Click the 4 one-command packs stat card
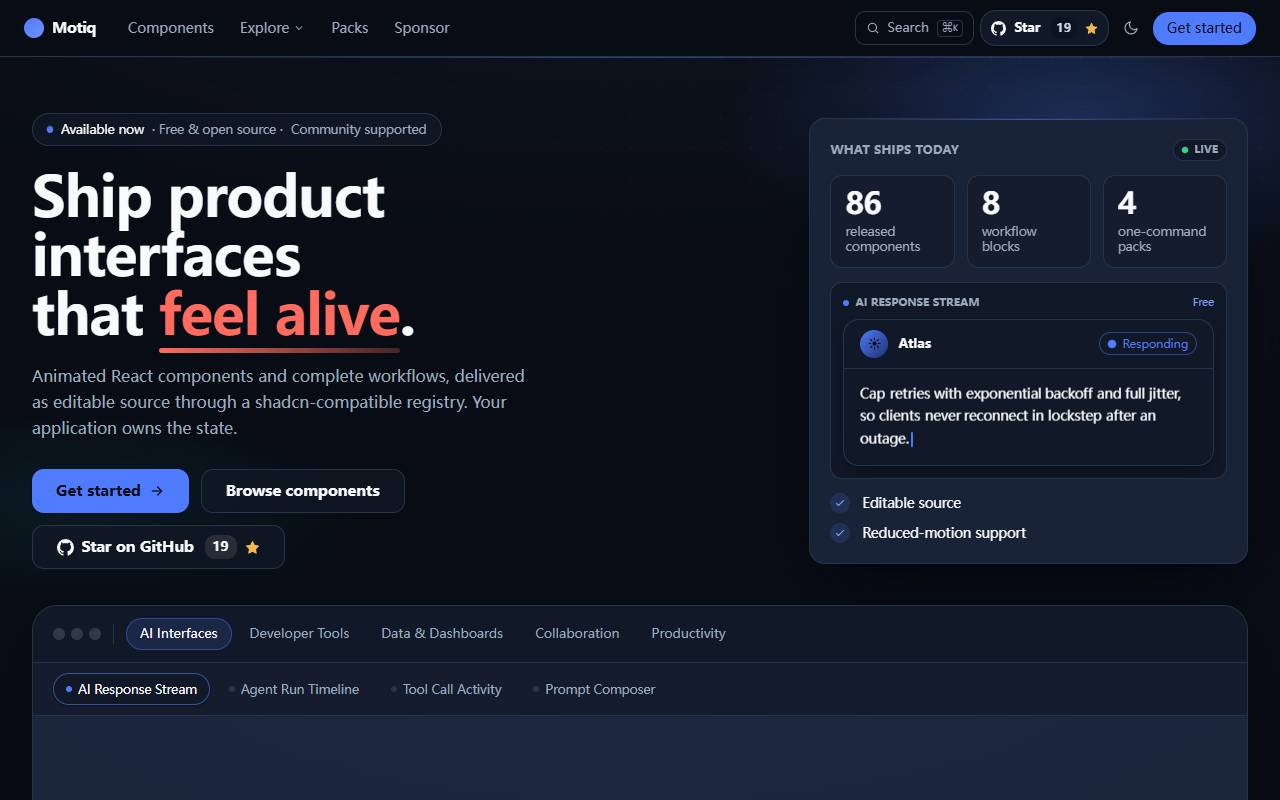 point(1164,221)
